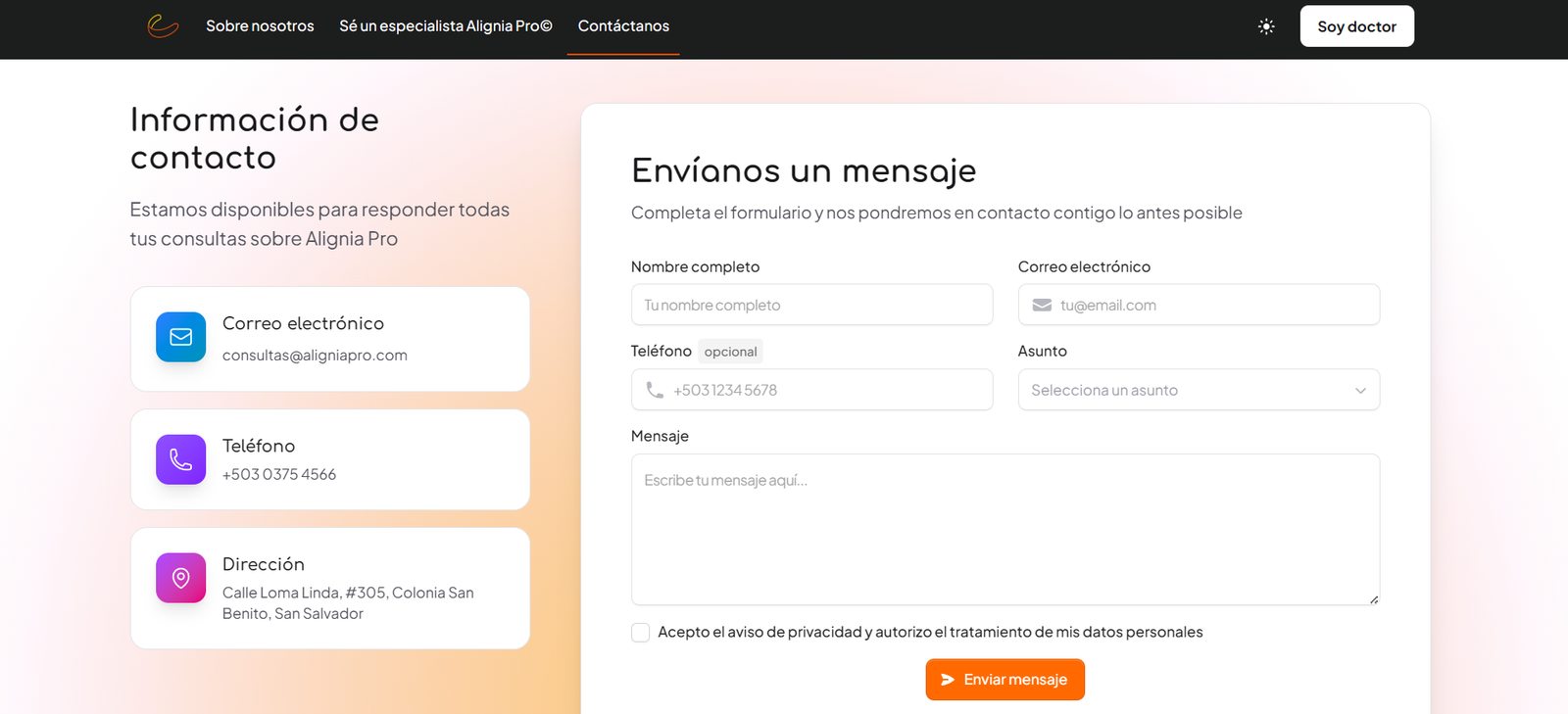Click the Enviar mensaje button
Screen dimensions: 1568x714
coord(1004,680)
